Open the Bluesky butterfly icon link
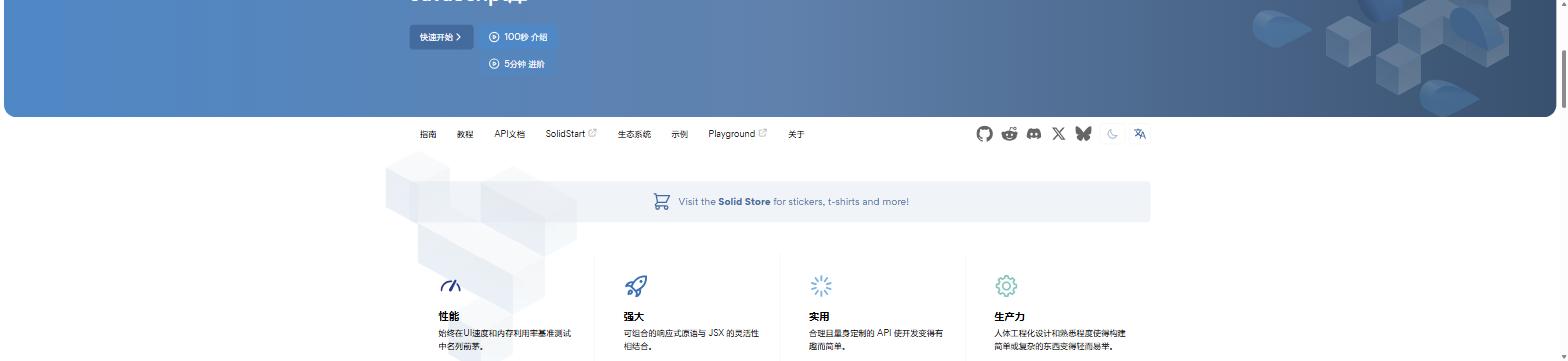1568x361 pixels. (1083, 134)
